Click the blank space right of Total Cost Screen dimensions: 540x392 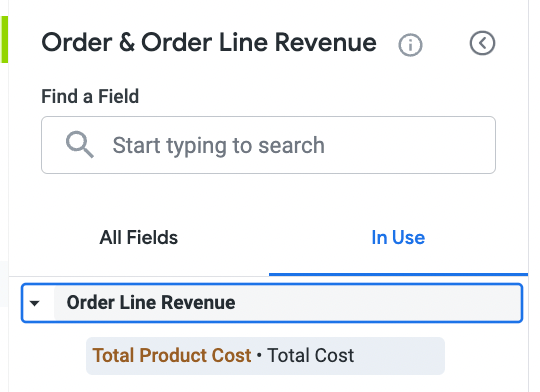(399, 355)
